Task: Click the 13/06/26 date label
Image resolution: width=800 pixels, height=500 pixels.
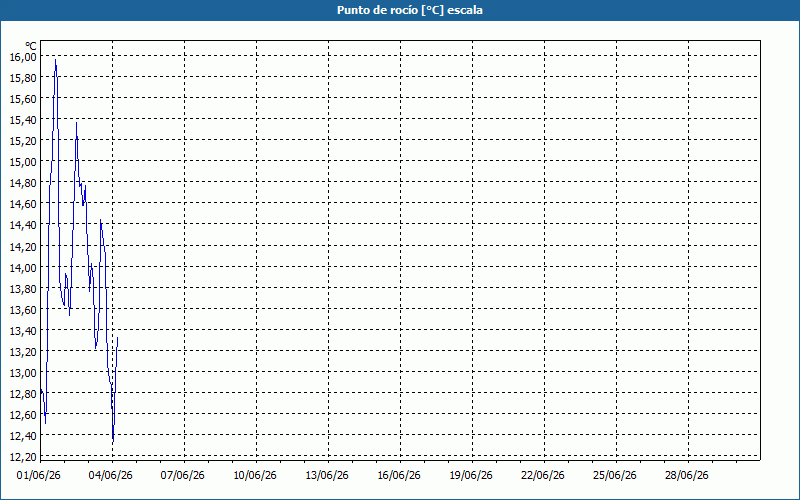Action: click(327, 476)
